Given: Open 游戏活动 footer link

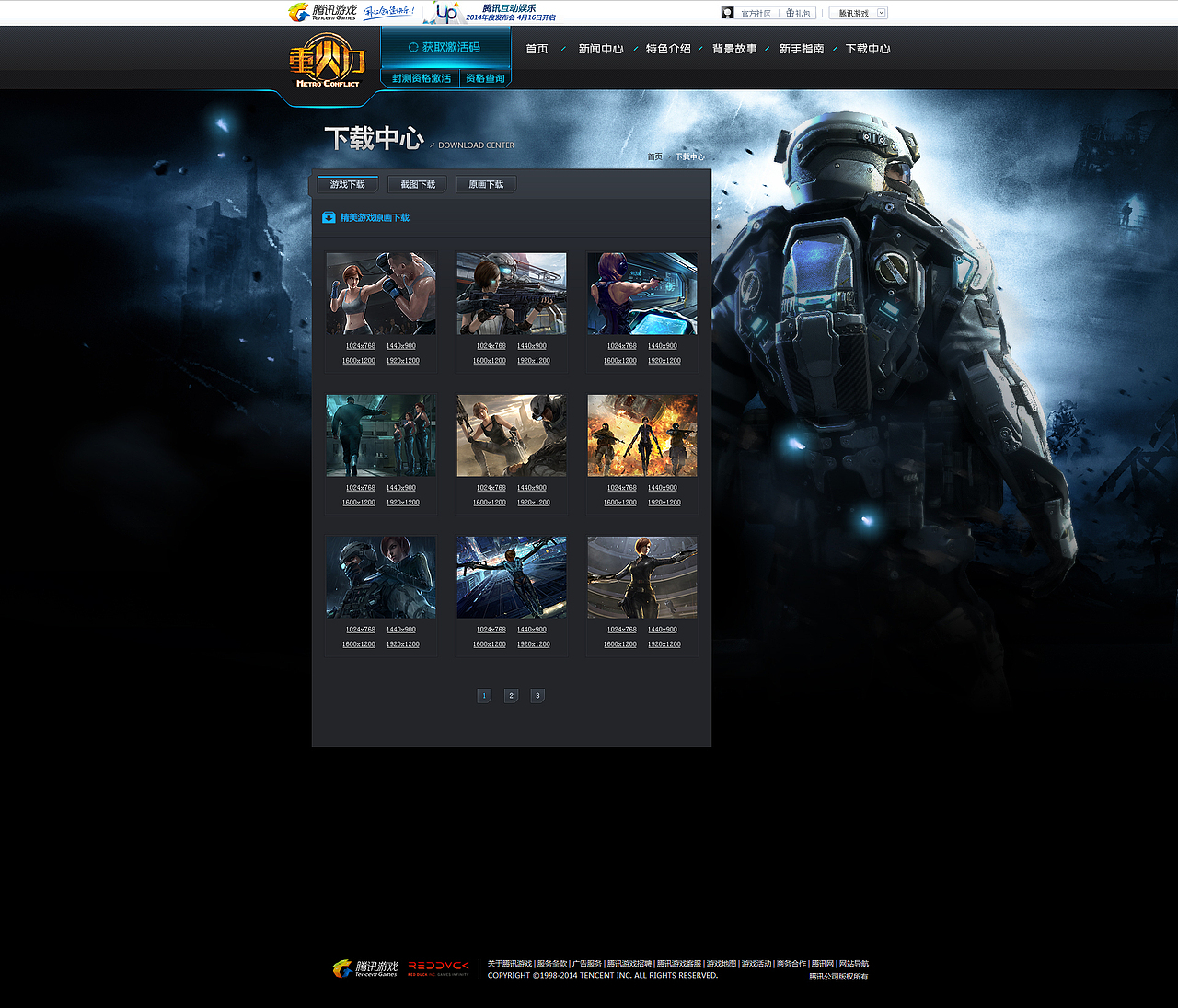Looking at the screenshot, I should (756, 964).
